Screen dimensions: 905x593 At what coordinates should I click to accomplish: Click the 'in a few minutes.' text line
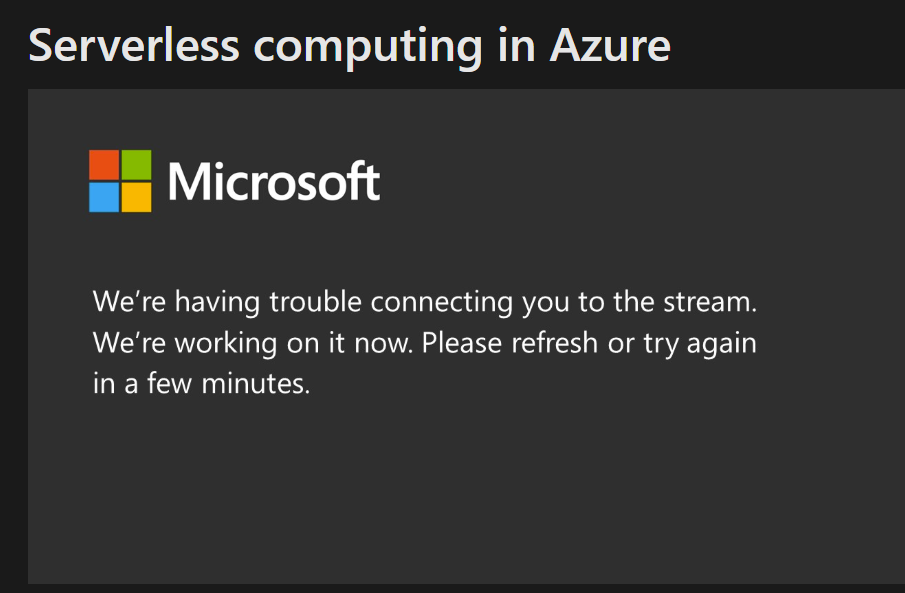click(x=201, y=384)
